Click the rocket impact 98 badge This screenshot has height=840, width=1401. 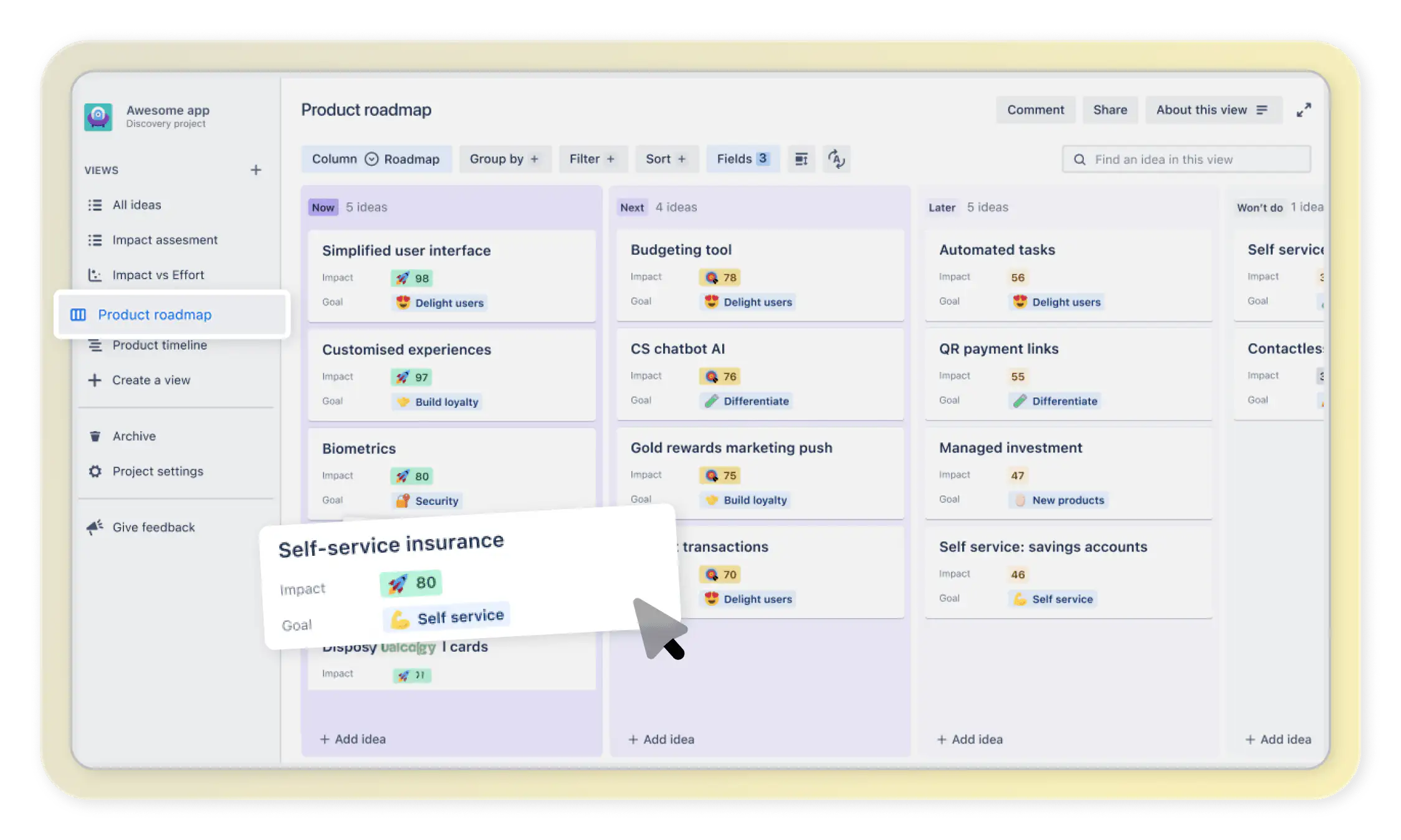coord(412,278)
